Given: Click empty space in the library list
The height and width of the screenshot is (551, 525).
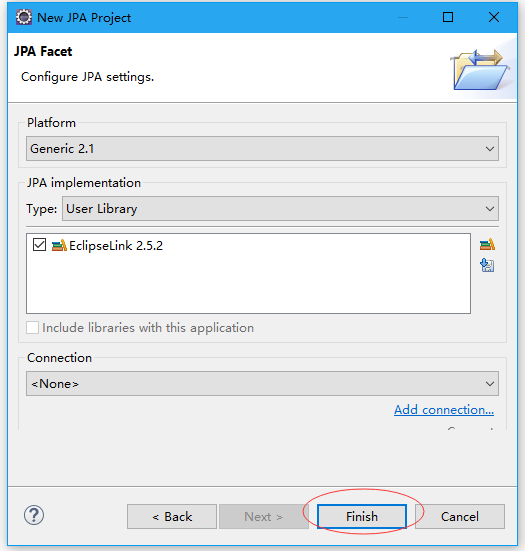Looking at the screenshot, I should (248, 285).
